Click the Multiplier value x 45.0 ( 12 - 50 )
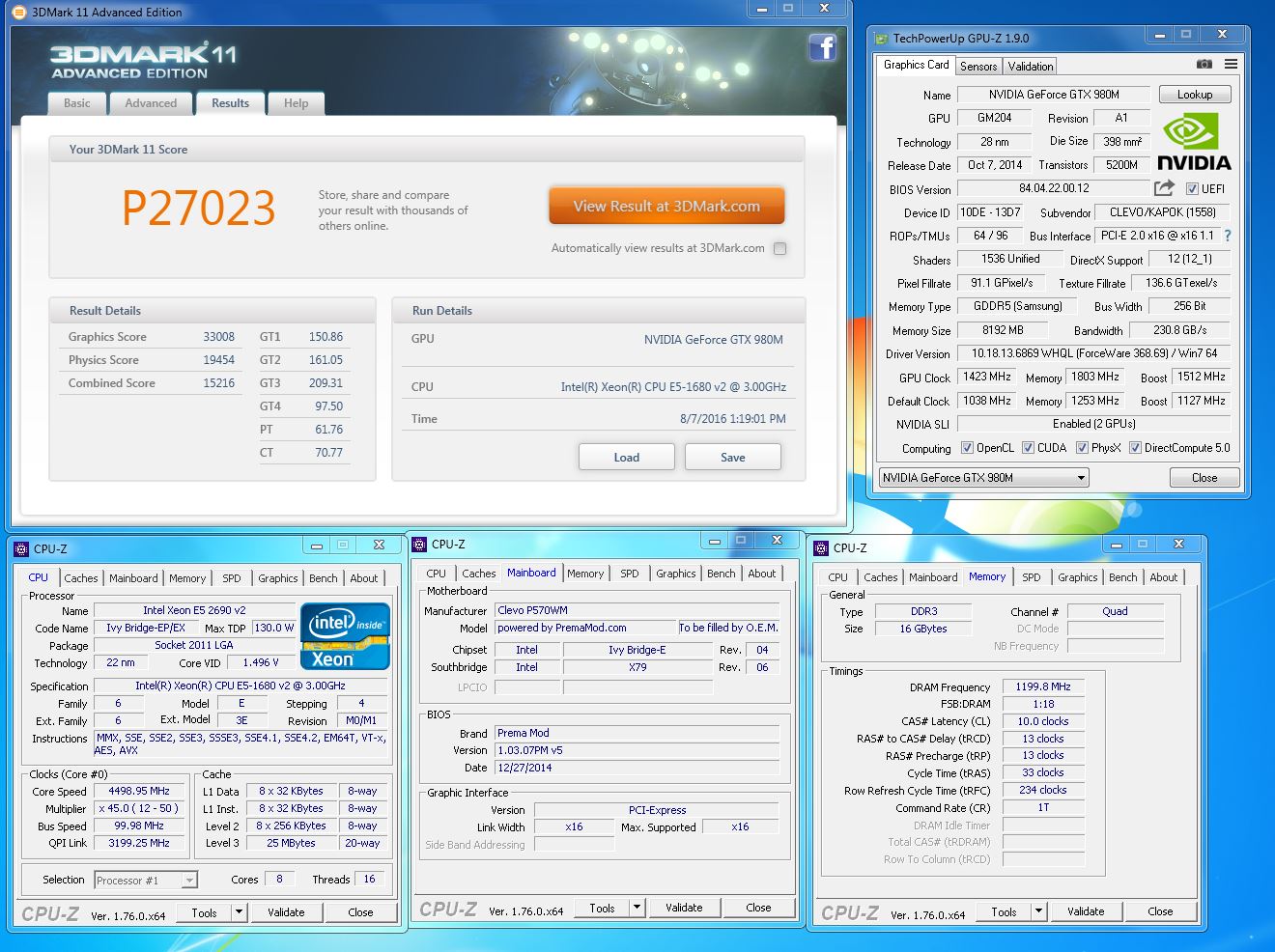Screen dimensions: 1275x952 point(139,808)
